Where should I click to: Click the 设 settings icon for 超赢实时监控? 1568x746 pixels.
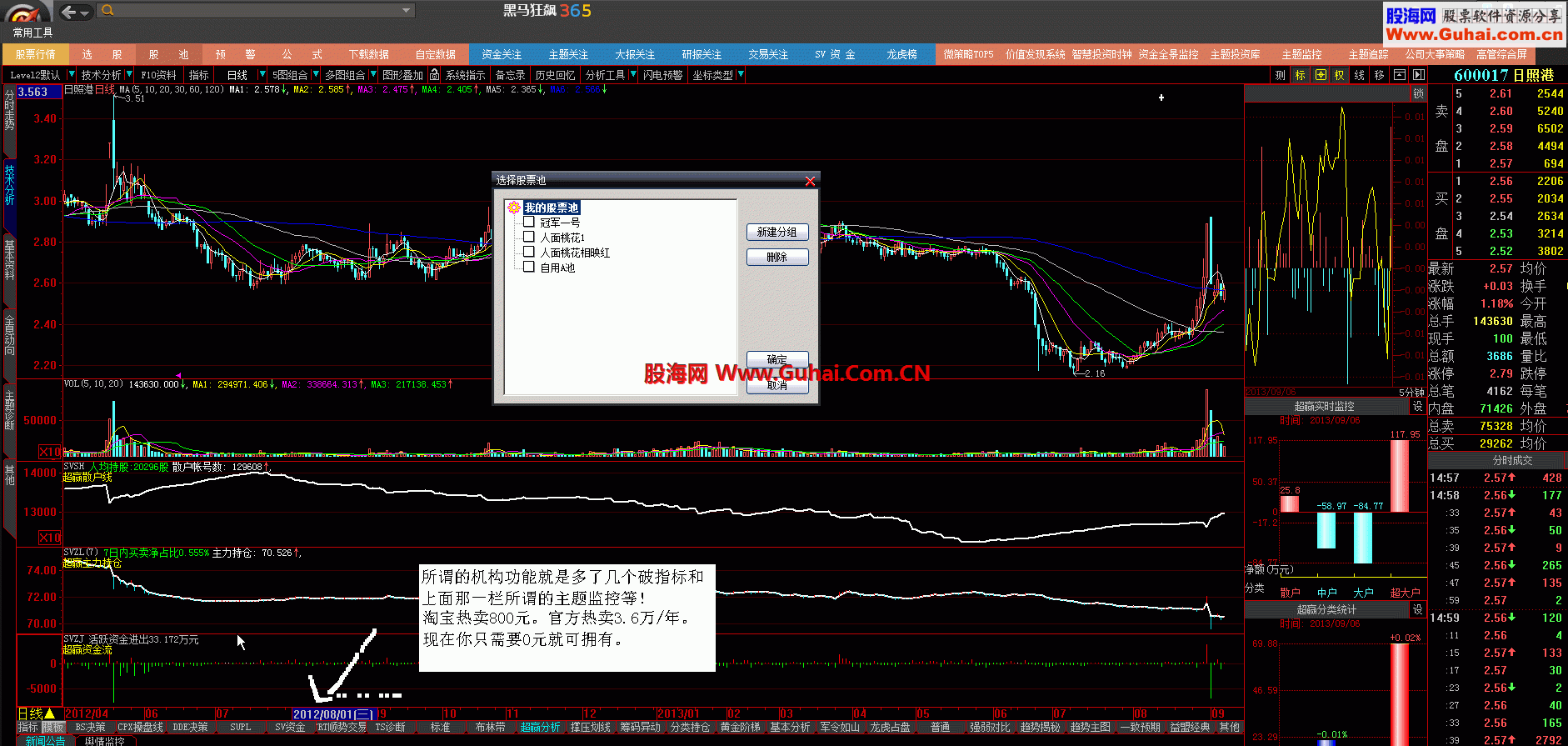click(1418, 407)
